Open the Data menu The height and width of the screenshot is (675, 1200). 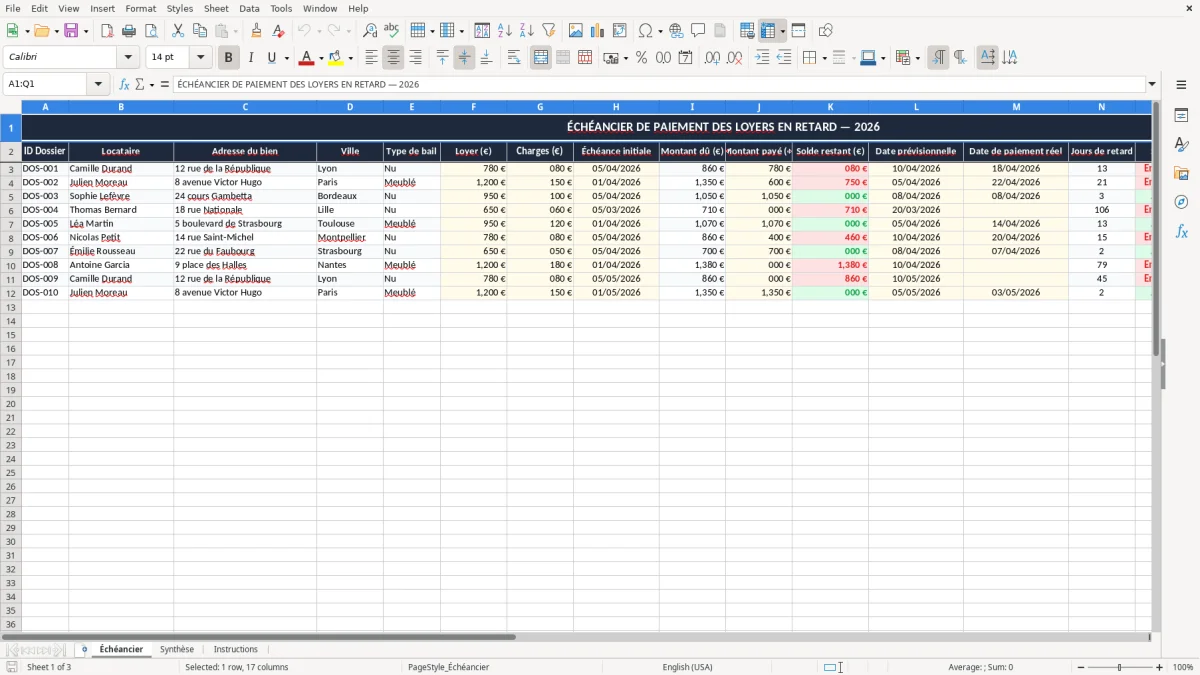[249, 8]
